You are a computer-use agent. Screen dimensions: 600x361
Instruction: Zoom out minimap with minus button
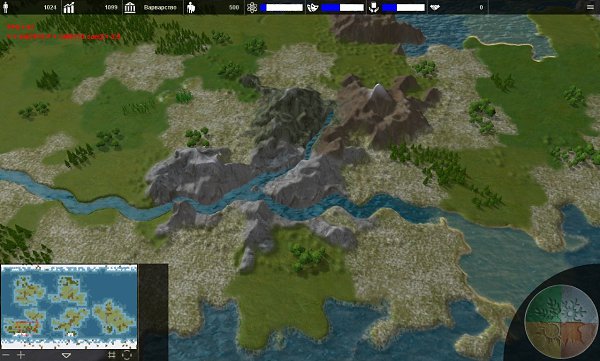coord(5,355)
